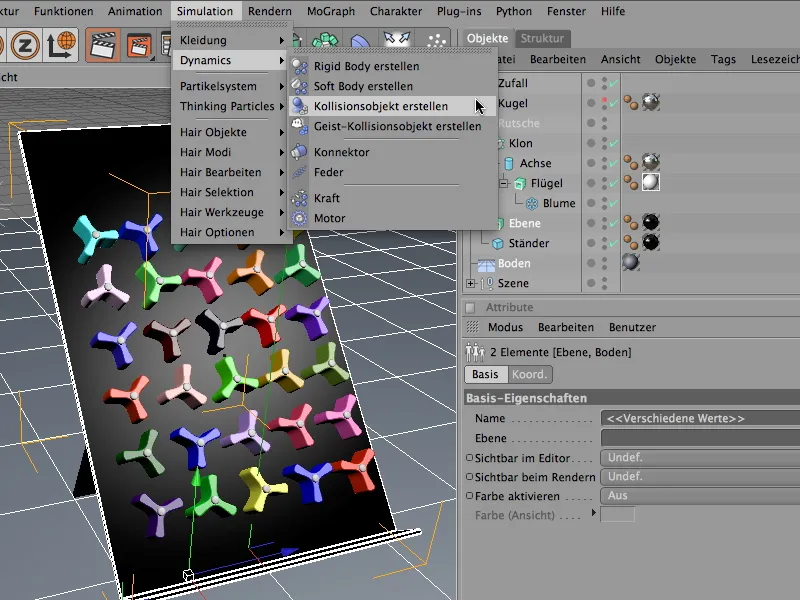Select the white material tag on Flügel

pos(649,183)
